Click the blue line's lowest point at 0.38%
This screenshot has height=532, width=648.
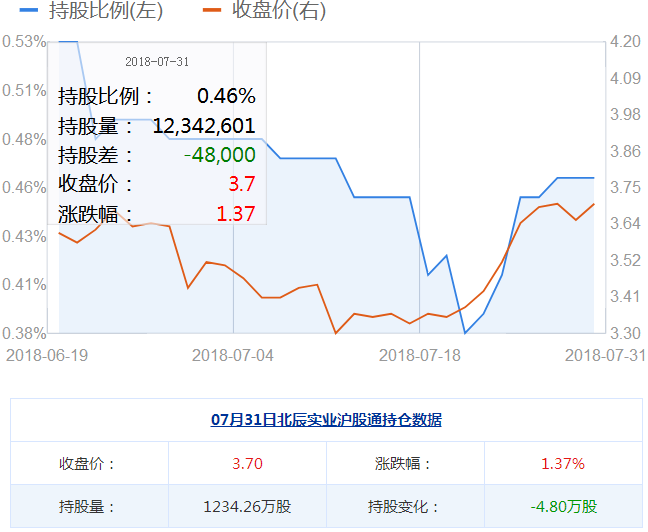tap(465, 333)
